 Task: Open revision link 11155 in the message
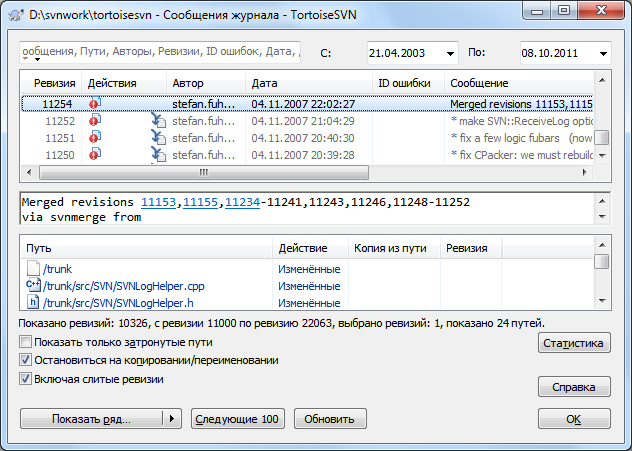(200, 202)
